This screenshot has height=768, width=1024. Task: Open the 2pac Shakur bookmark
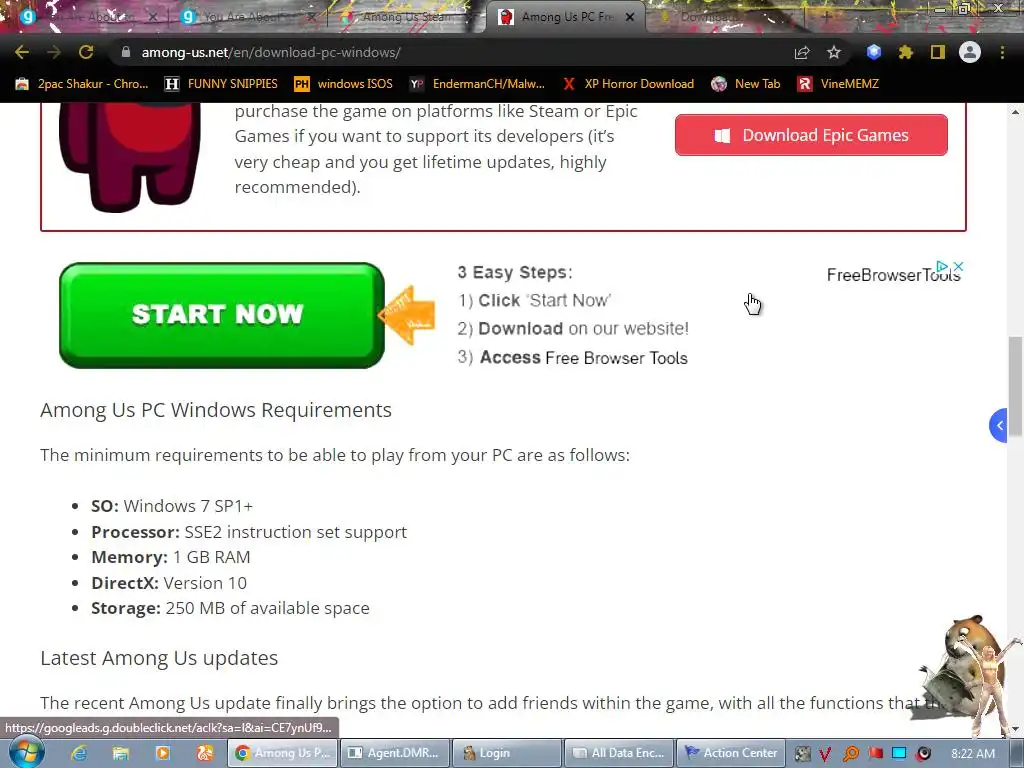(x=82, y=84)
